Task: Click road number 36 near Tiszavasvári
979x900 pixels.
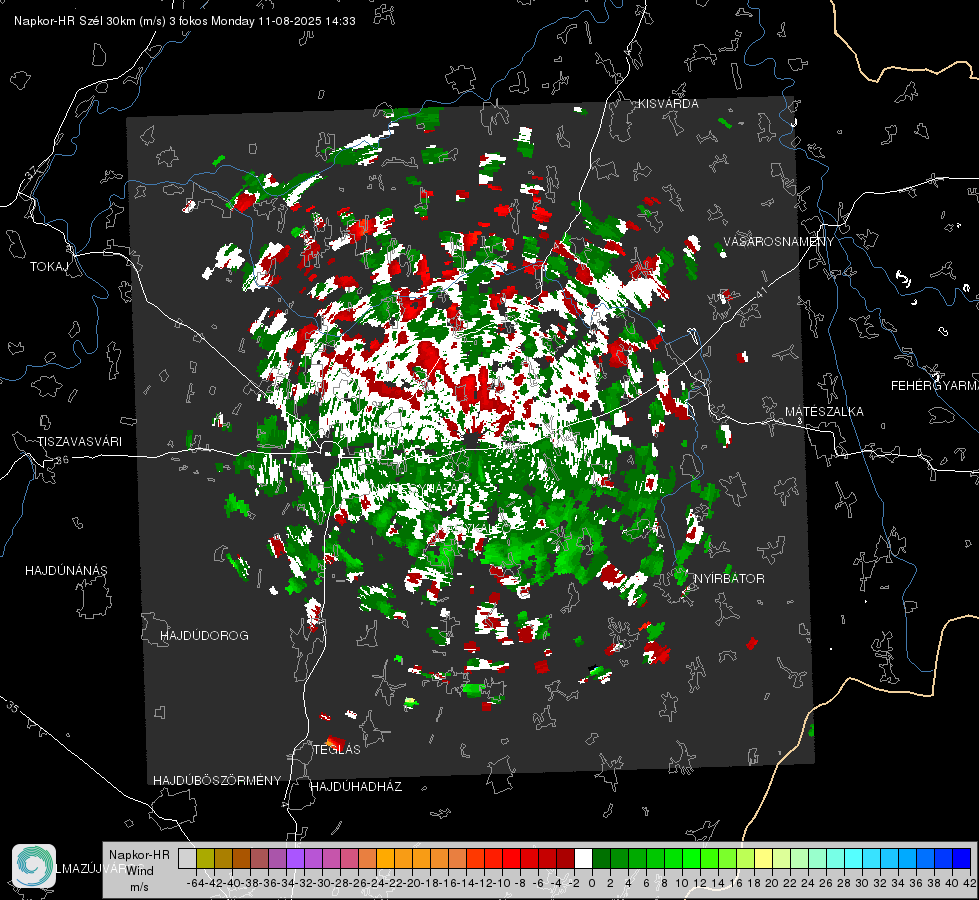Action: pyautogui.click(x=62, y=460)
